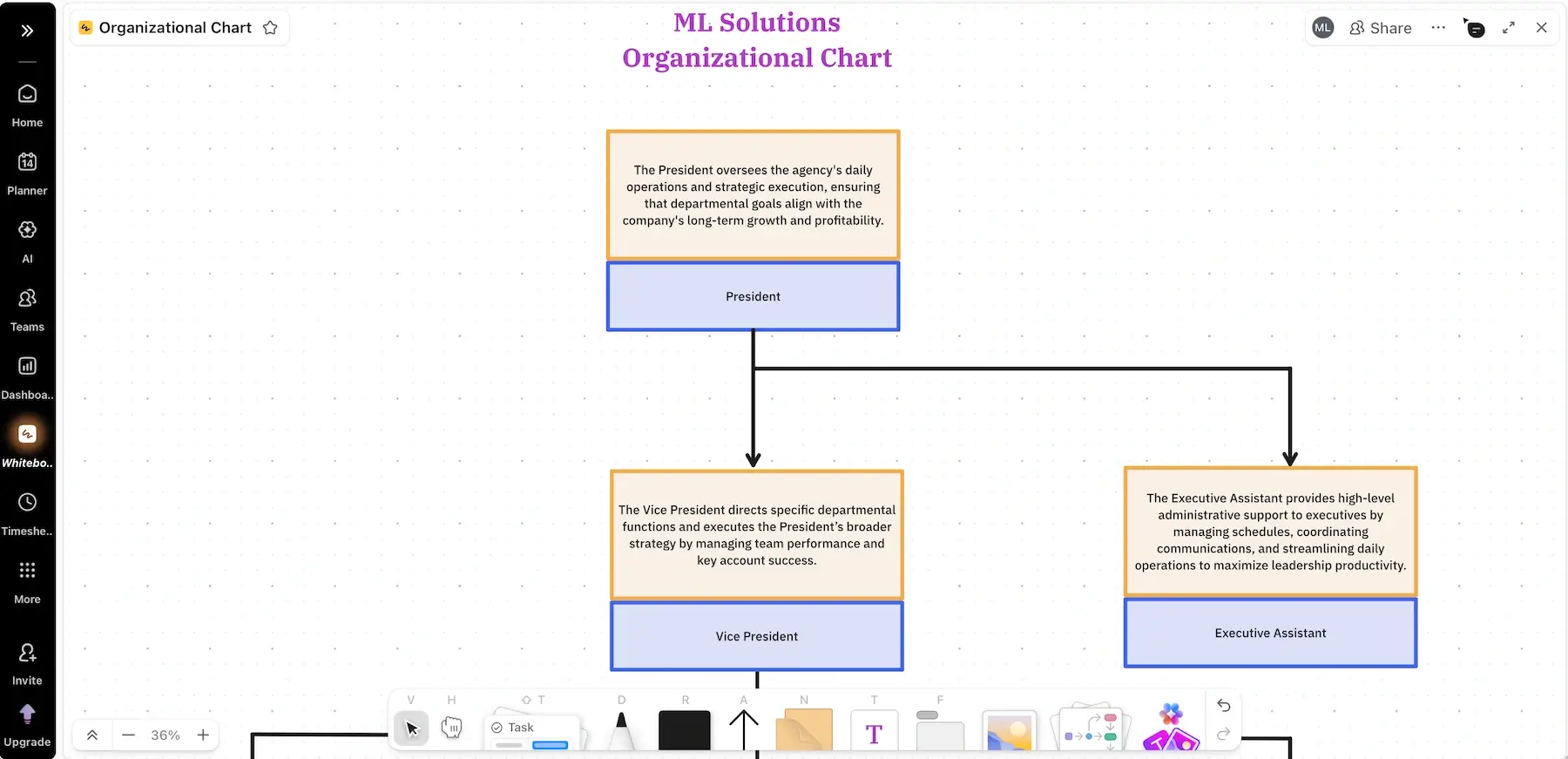This screenshot has width=1568, height=759.
Task: Add a sticky Note
Action: 803,729
